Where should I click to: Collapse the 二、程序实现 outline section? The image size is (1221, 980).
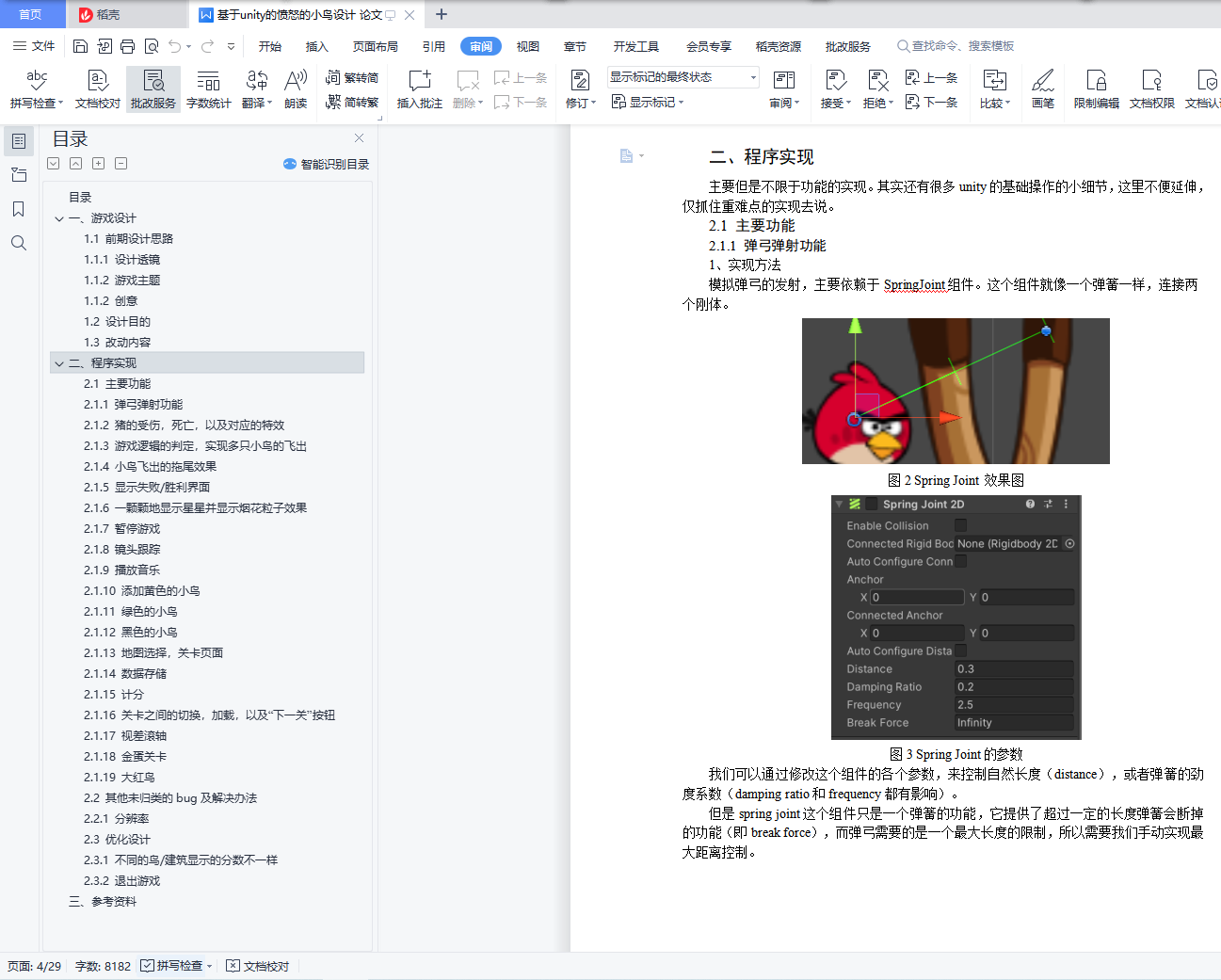click(59, 363)
